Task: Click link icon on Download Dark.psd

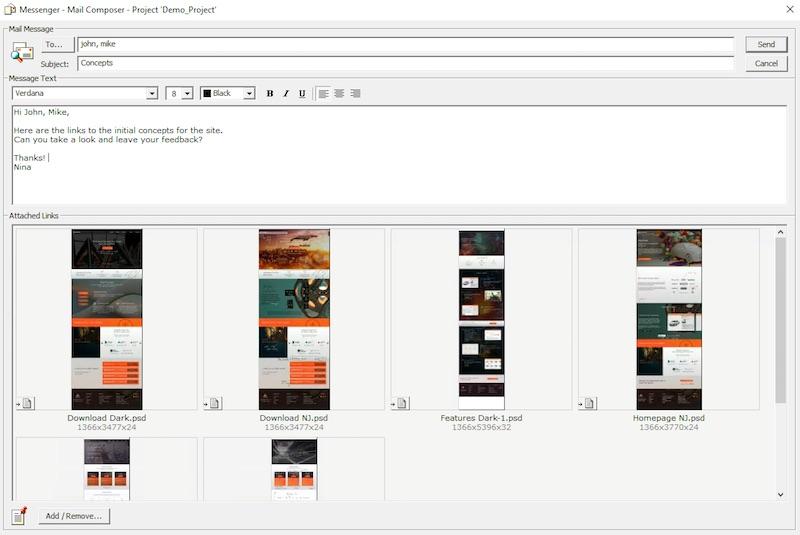Action: click(25, 403)
